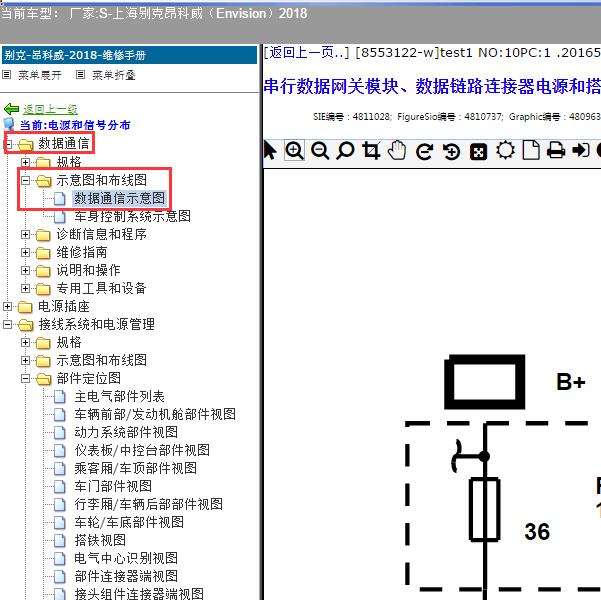601x600 pixels.
Task: Choose the plain magnifier search-zoom tool
Action: pos(345,150)
